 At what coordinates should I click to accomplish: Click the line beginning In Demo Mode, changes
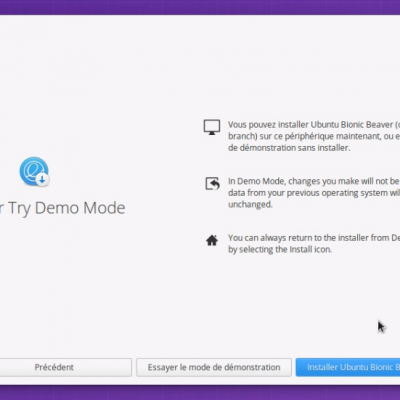click(314, 181)
